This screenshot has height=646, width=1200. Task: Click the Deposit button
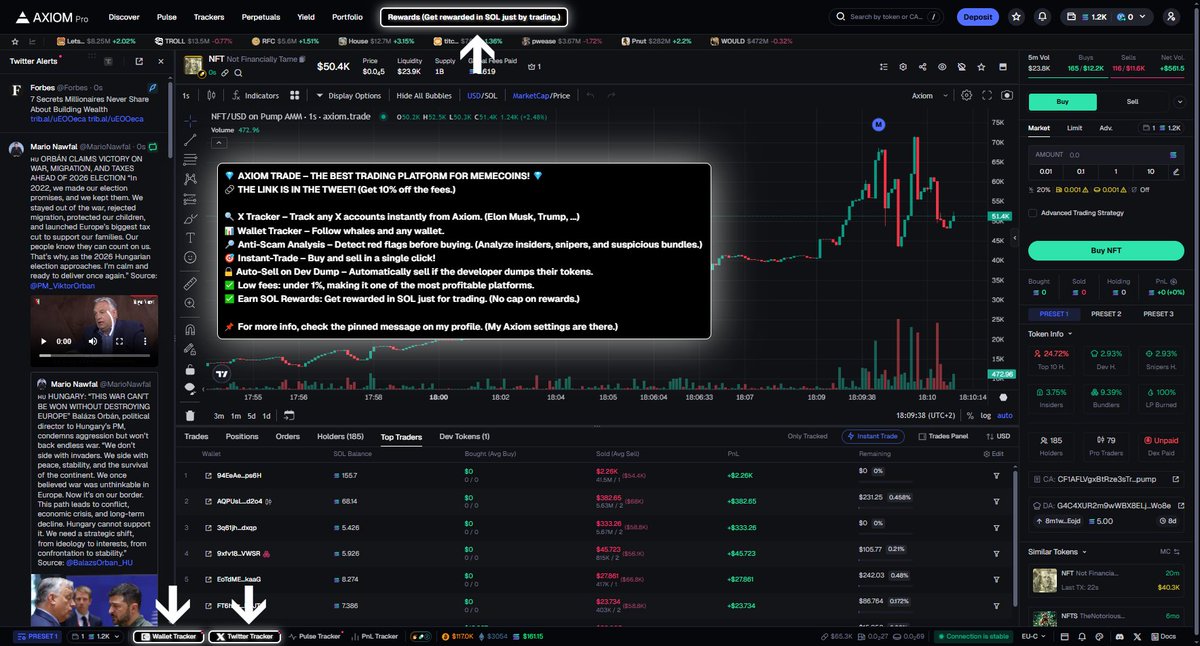[978, 17]
